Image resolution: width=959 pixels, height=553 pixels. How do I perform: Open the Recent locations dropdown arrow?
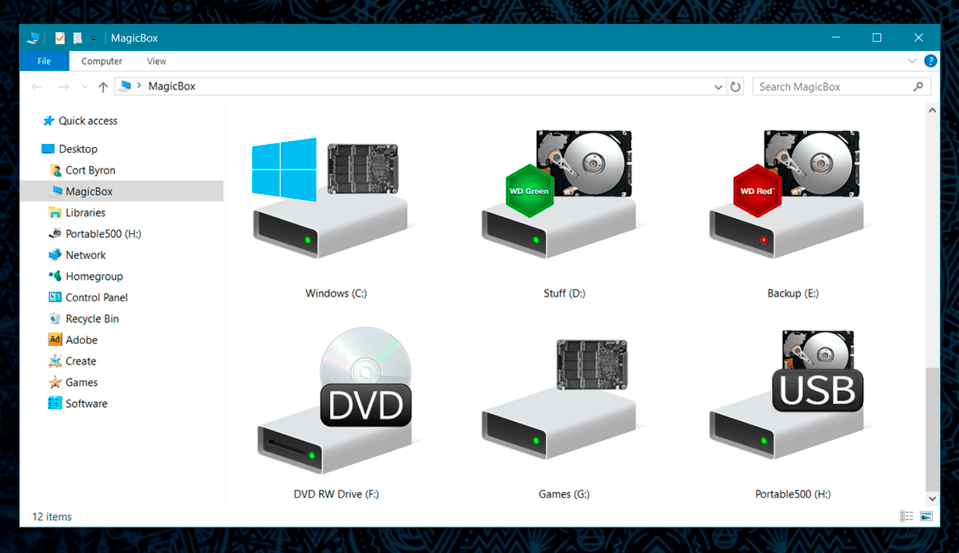pos(84,87)
